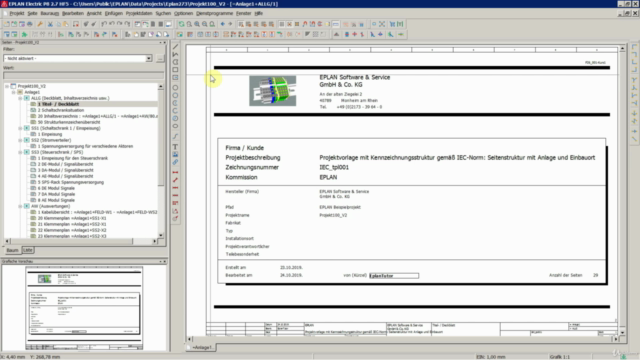Select the Line drawing tool

coord(176,47)
